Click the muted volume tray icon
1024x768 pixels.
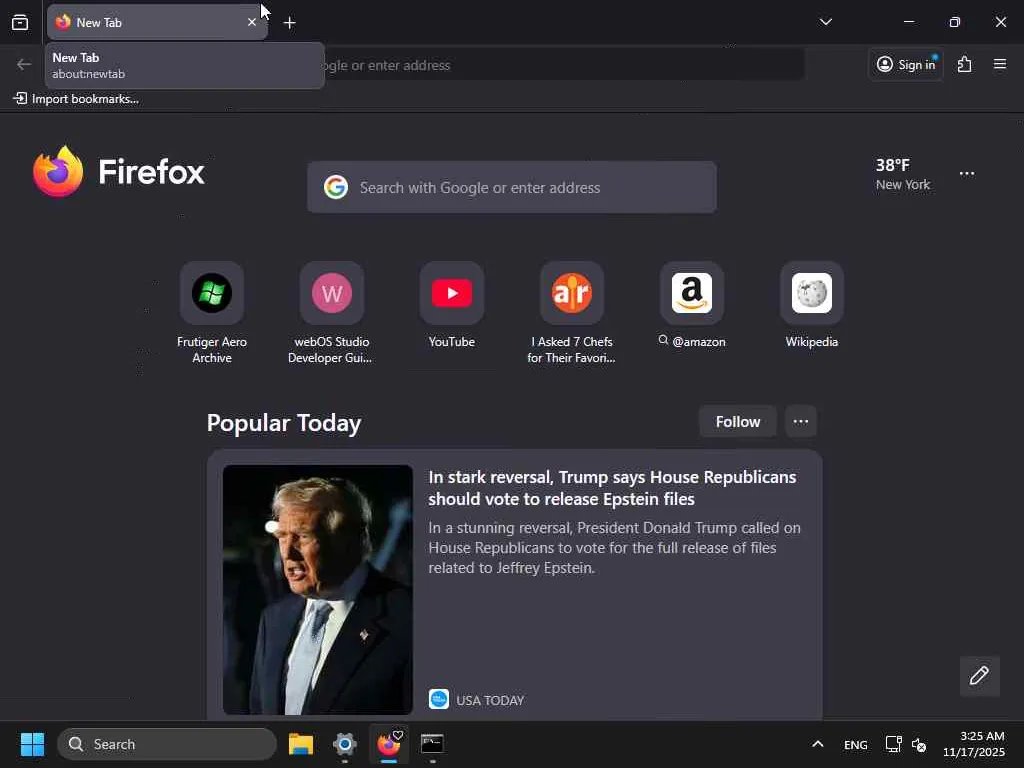click(x=919, y=744)
